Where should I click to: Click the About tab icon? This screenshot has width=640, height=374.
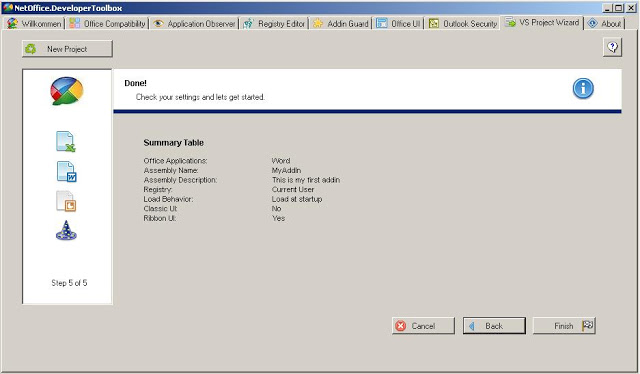[x=593, y=23]
